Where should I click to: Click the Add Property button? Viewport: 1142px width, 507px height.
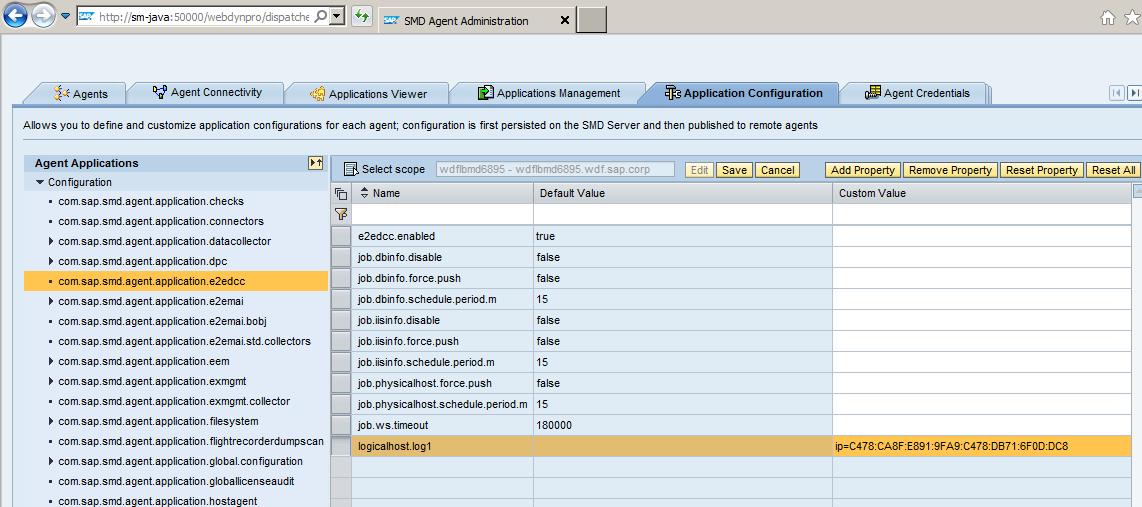(862, 170)
